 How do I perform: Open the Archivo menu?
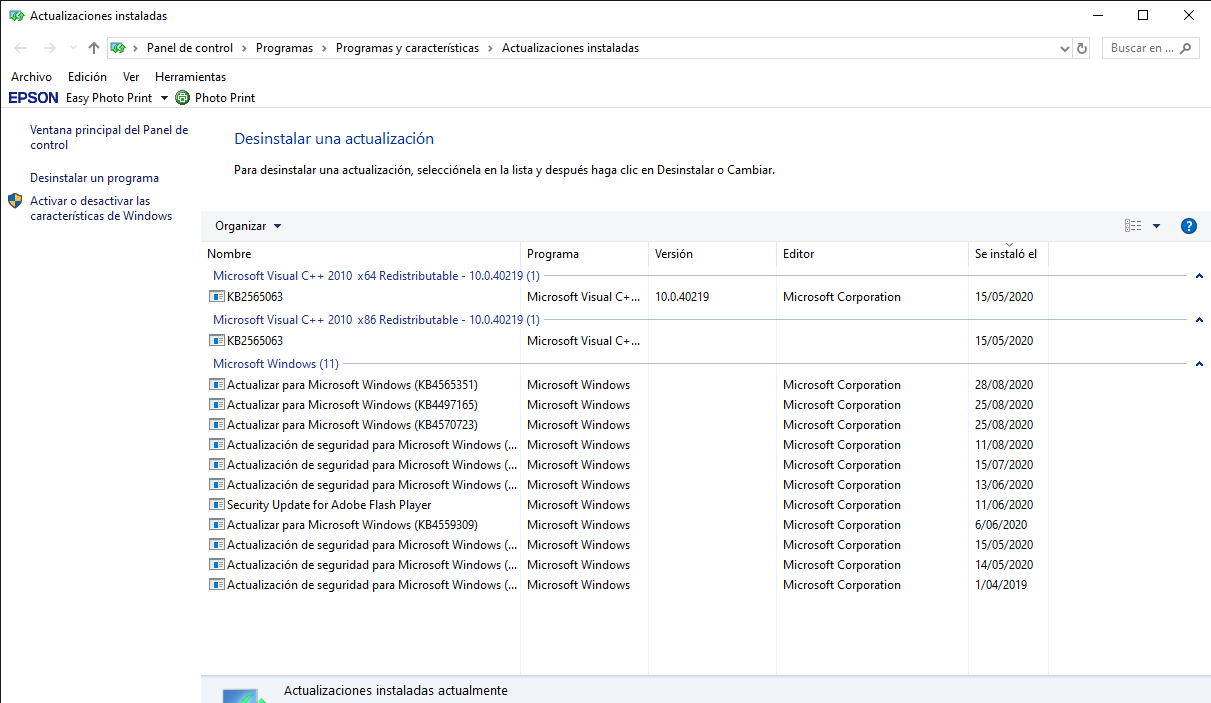(x=31, y=77)
